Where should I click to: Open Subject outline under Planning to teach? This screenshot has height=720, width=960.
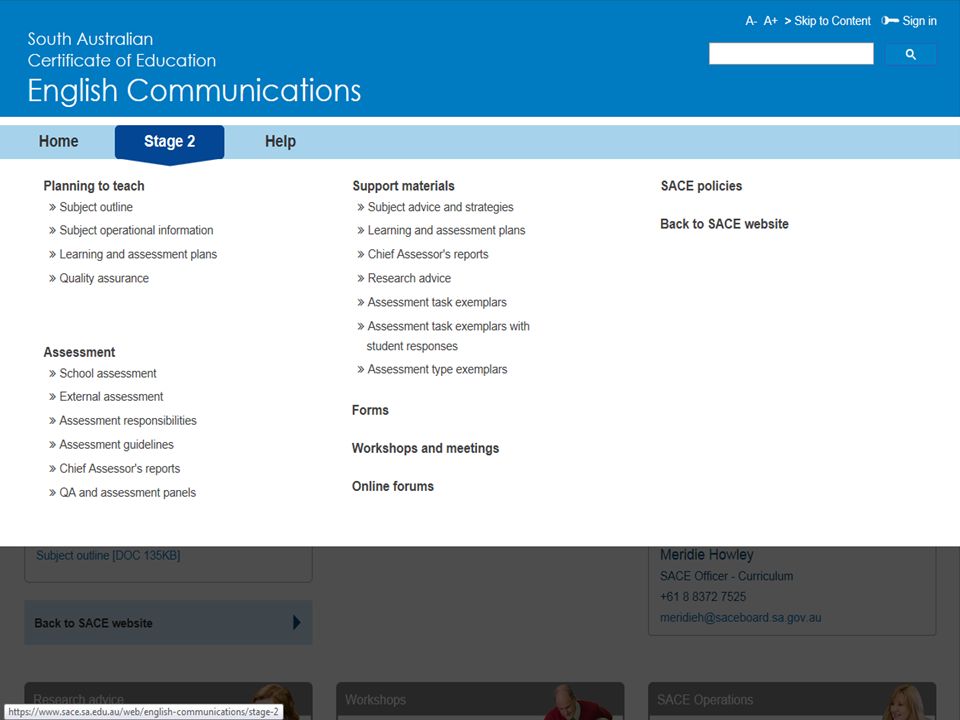point(96,207)
